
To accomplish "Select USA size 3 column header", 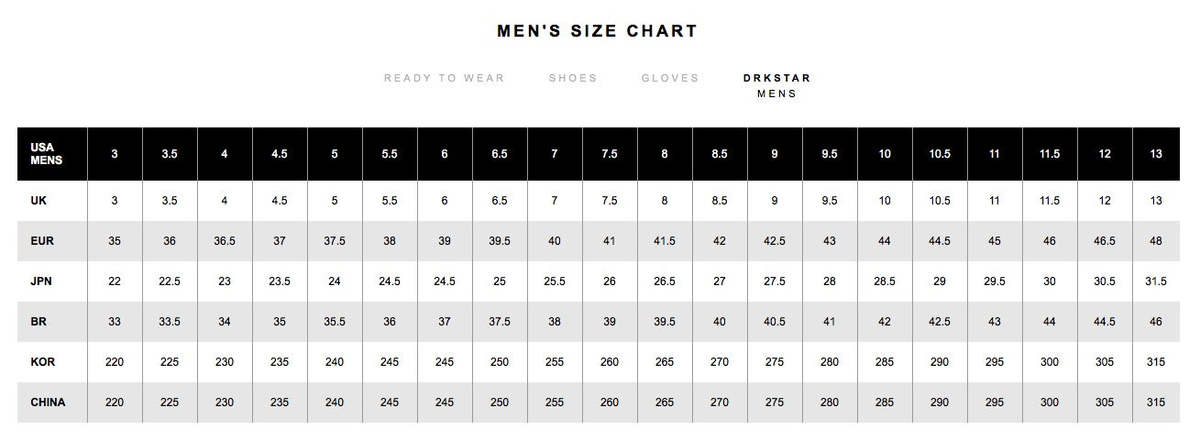I will point(115,153).
